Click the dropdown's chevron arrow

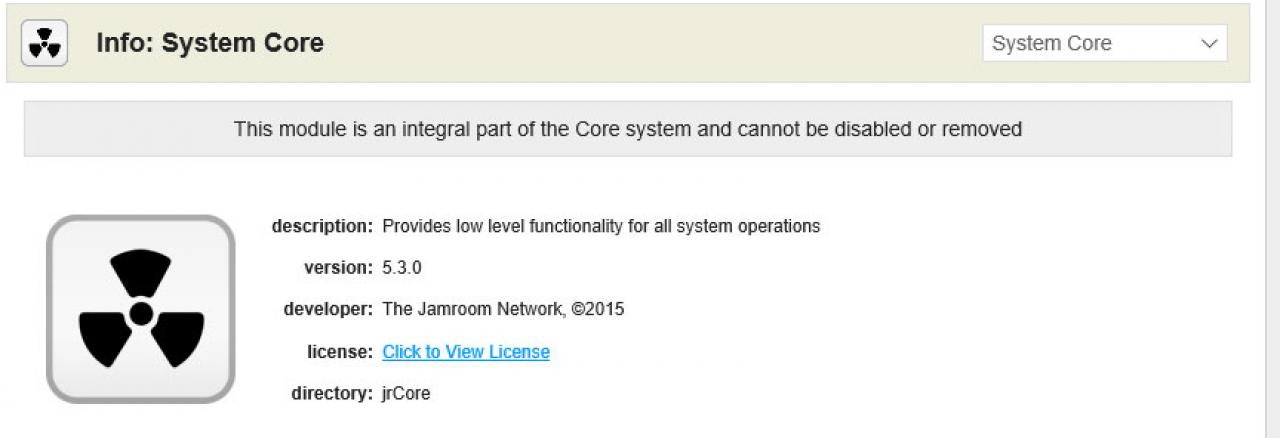1209,44
